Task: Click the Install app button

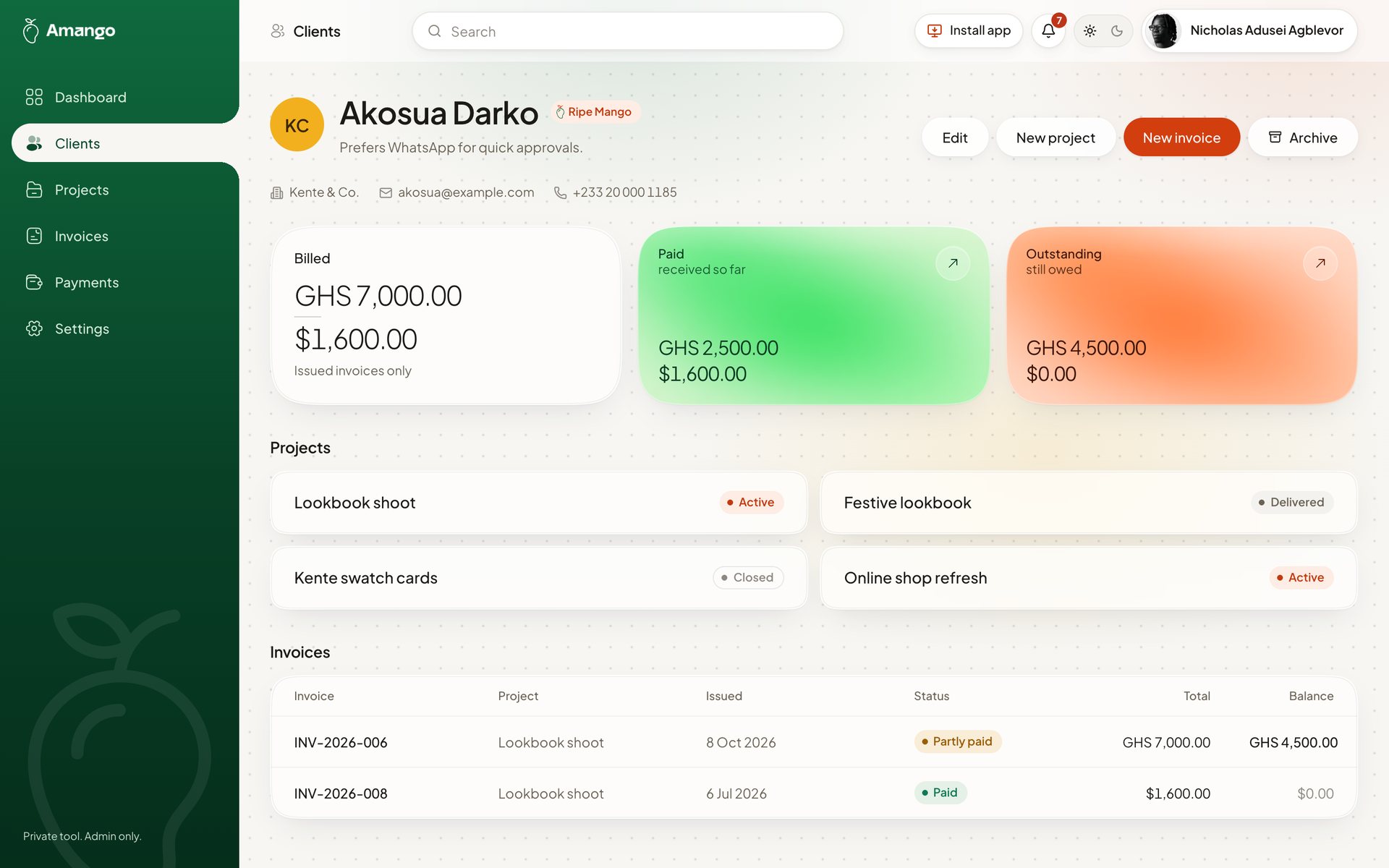Action: [x=968, y=31]
